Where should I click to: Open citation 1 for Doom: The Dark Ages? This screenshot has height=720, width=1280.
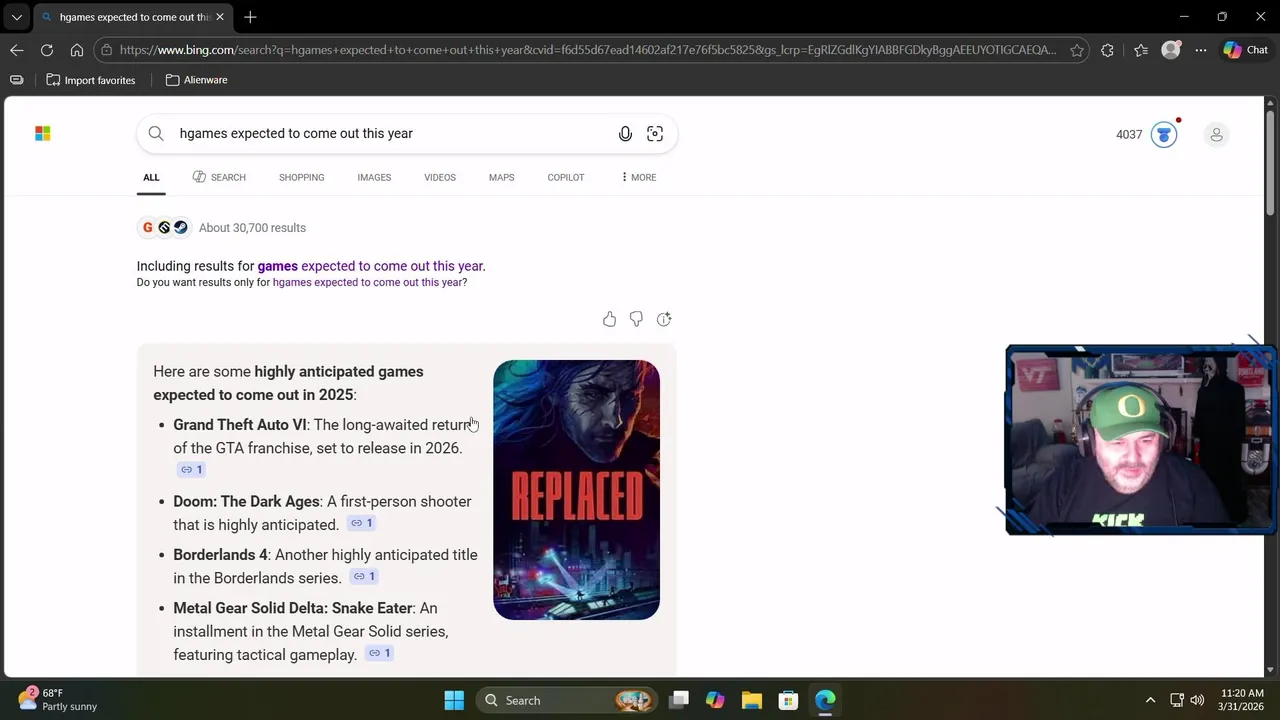(x=361, y=523)
